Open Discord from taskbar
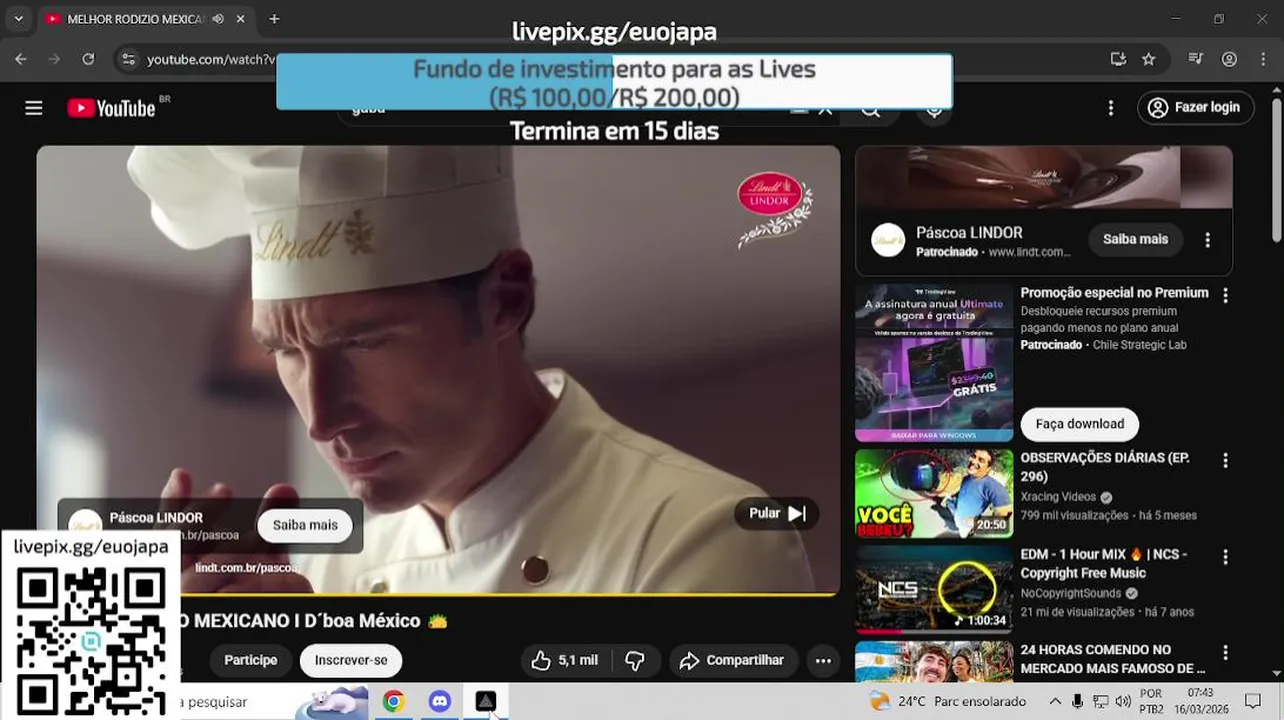Viewport: 1284px width, 720px height. click(x=439, y=702)
